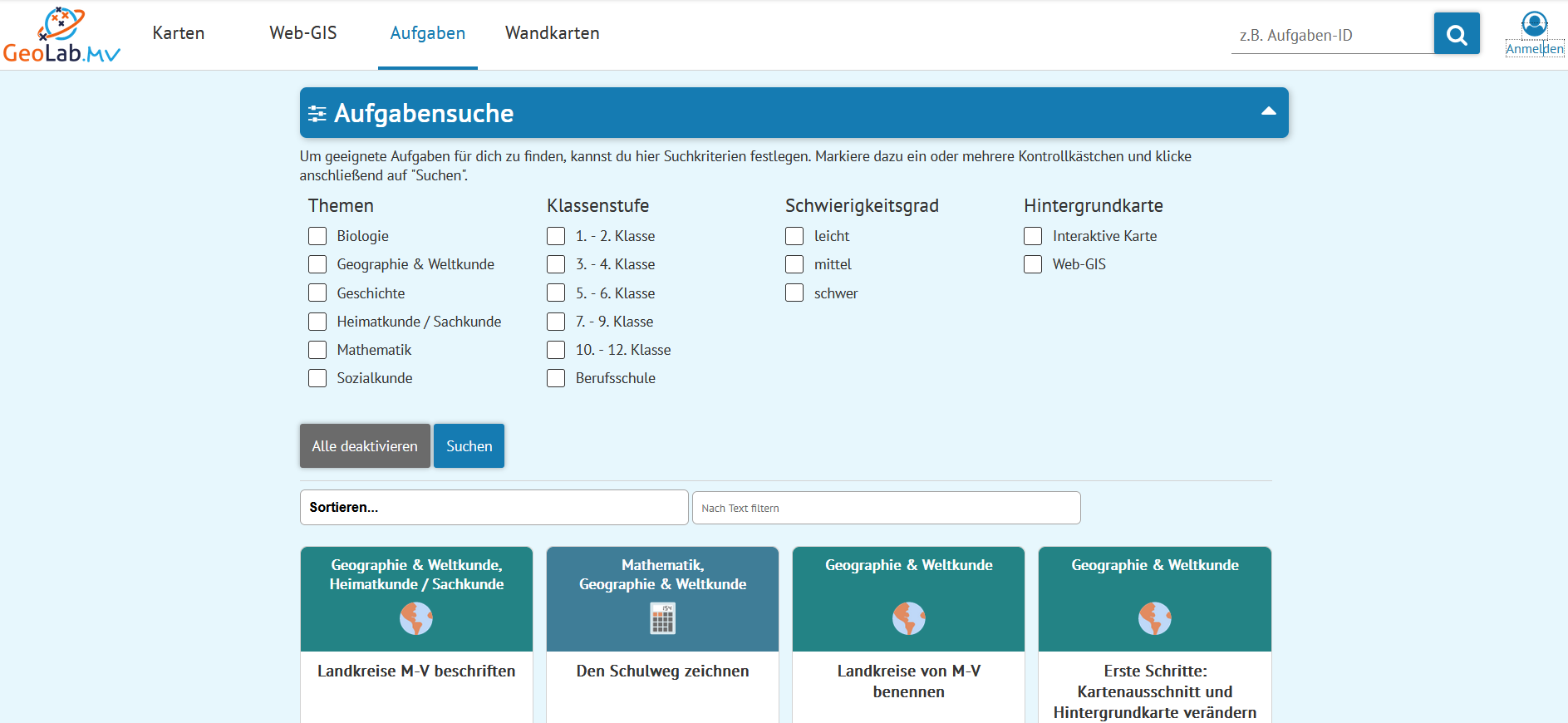The image size is (1568, 723).
Task: Click globe icon on Erste Schritte card
Action: point(1154,618)
